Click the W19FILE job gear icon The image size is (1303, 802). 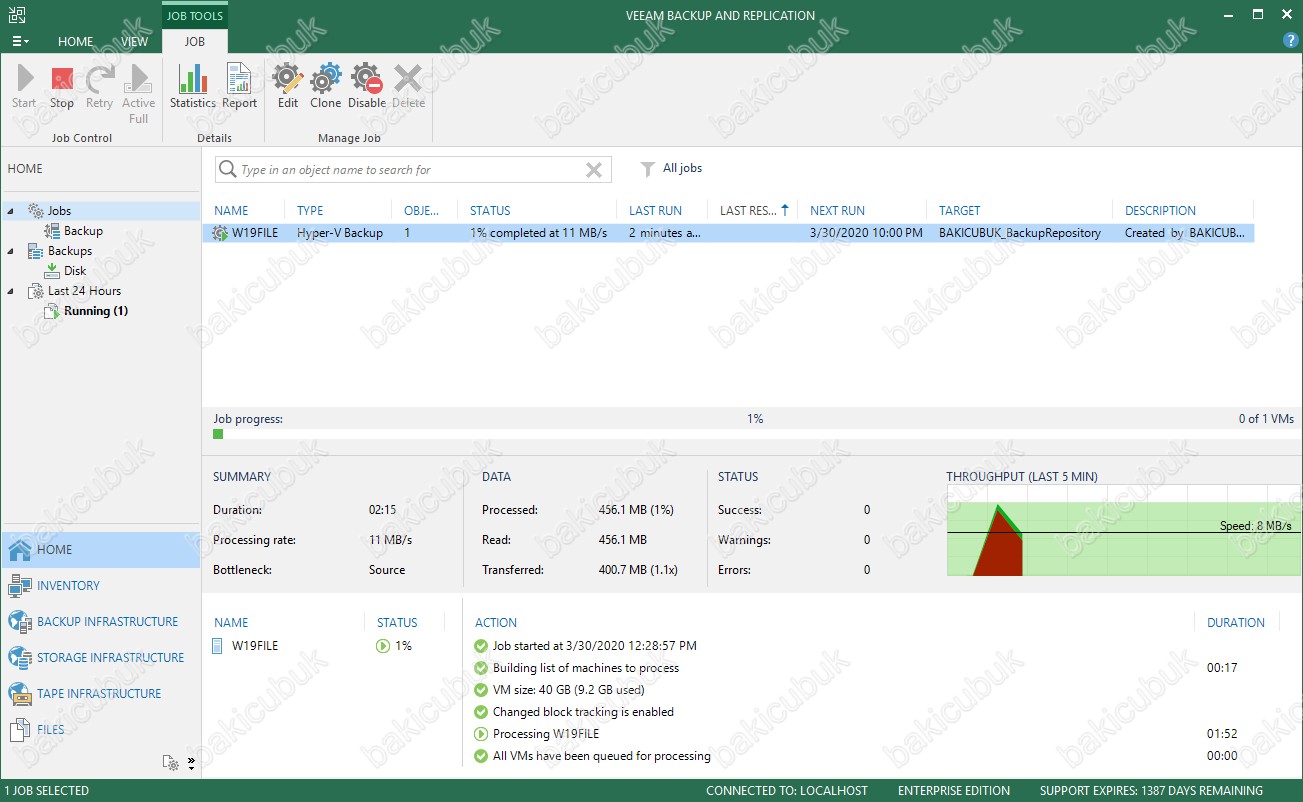click(x=220, y=233)
